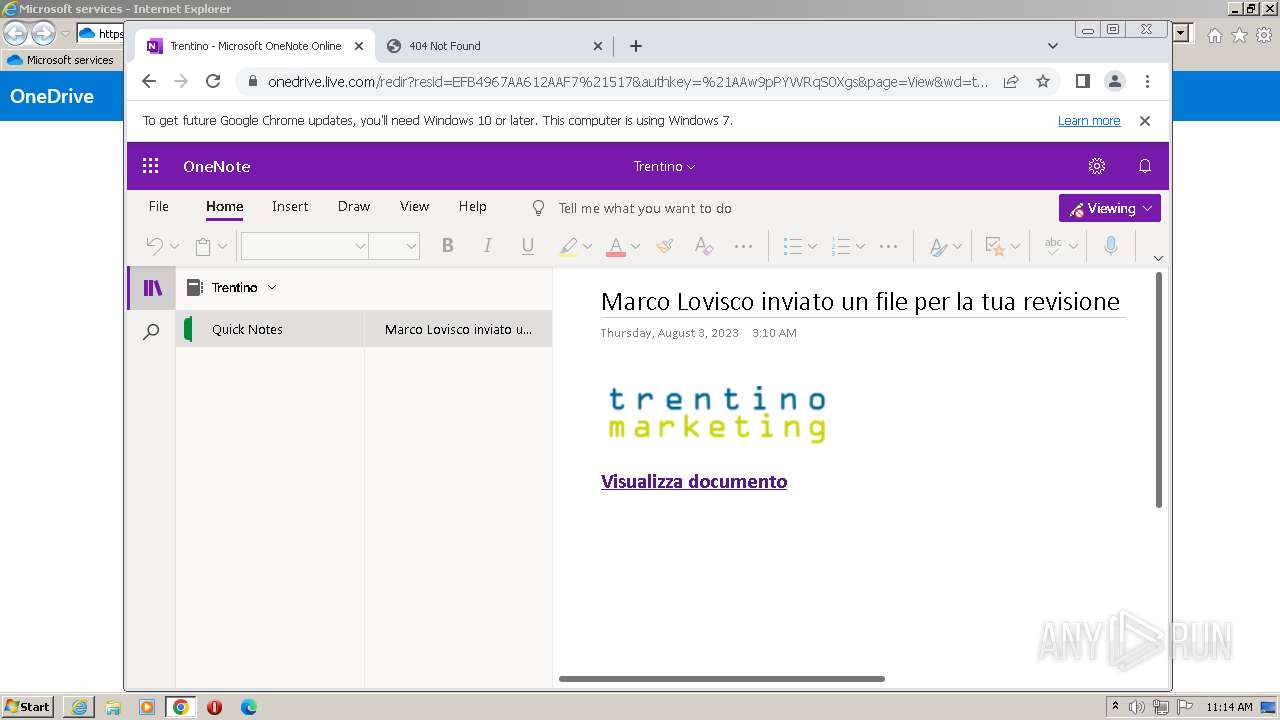
Task: Expand the Spelling dropdown arrow
Action: coord(1073,246)
